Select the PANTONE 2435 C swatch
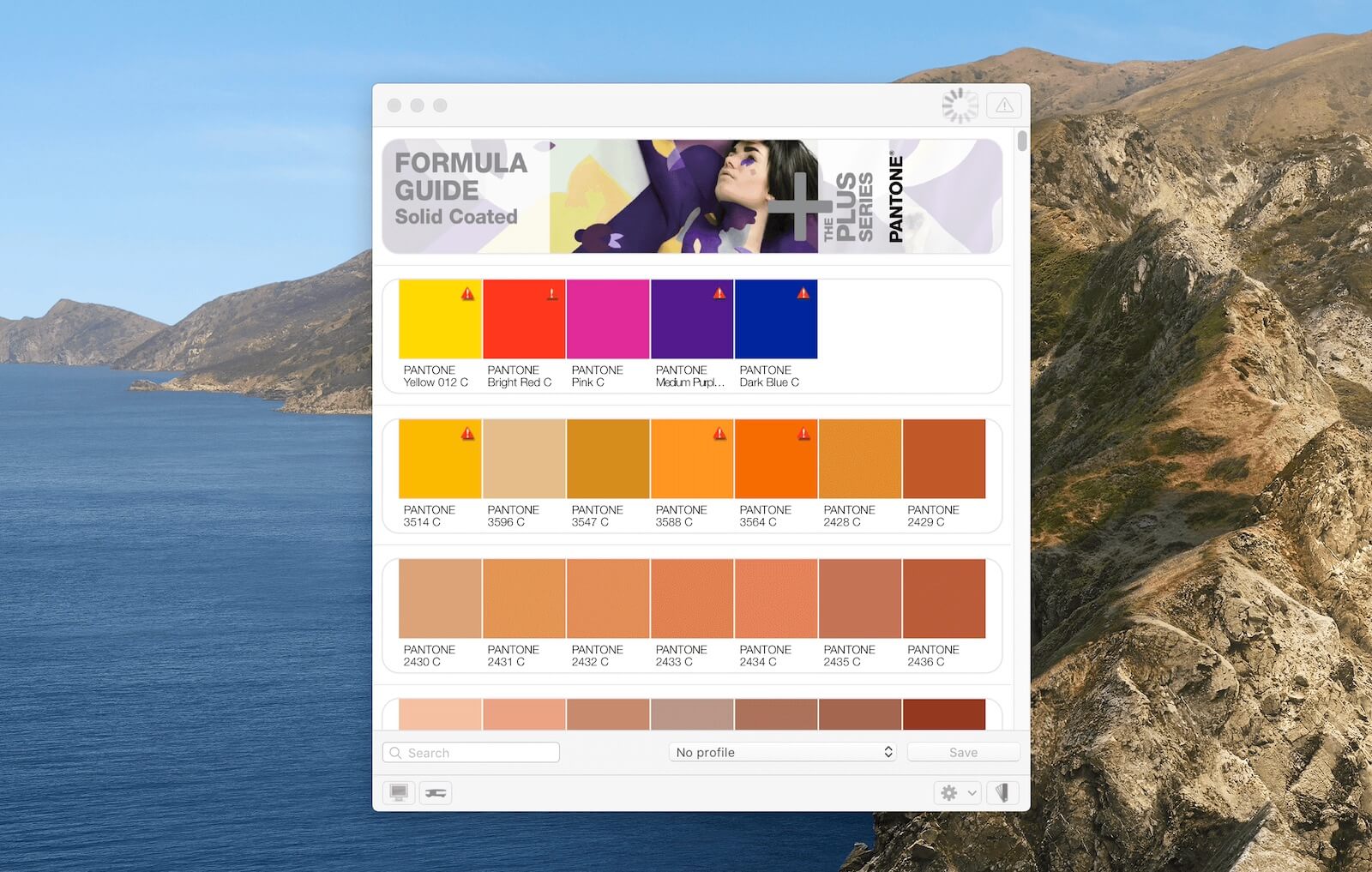1372x872 pixels. click(x=860, y=598)
